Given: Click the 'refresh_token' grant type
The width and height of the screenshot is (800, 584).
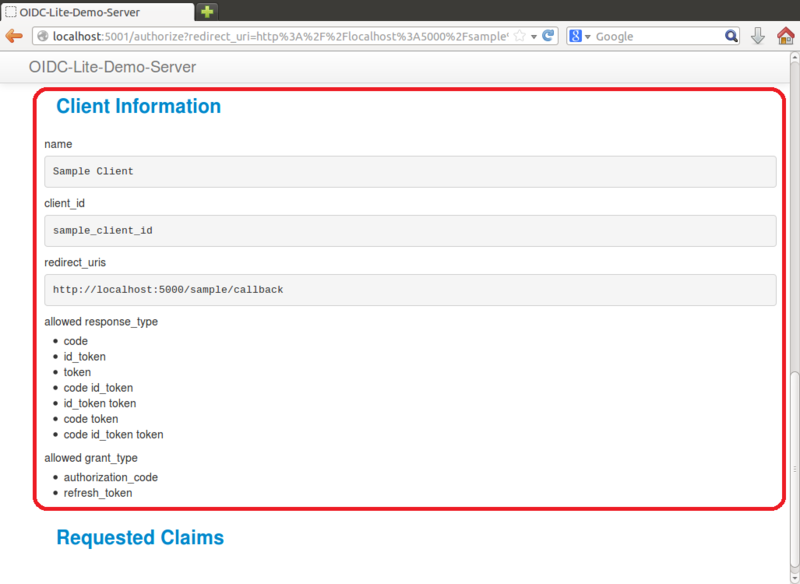Looking at the screenshot, I should click(98, 493).
